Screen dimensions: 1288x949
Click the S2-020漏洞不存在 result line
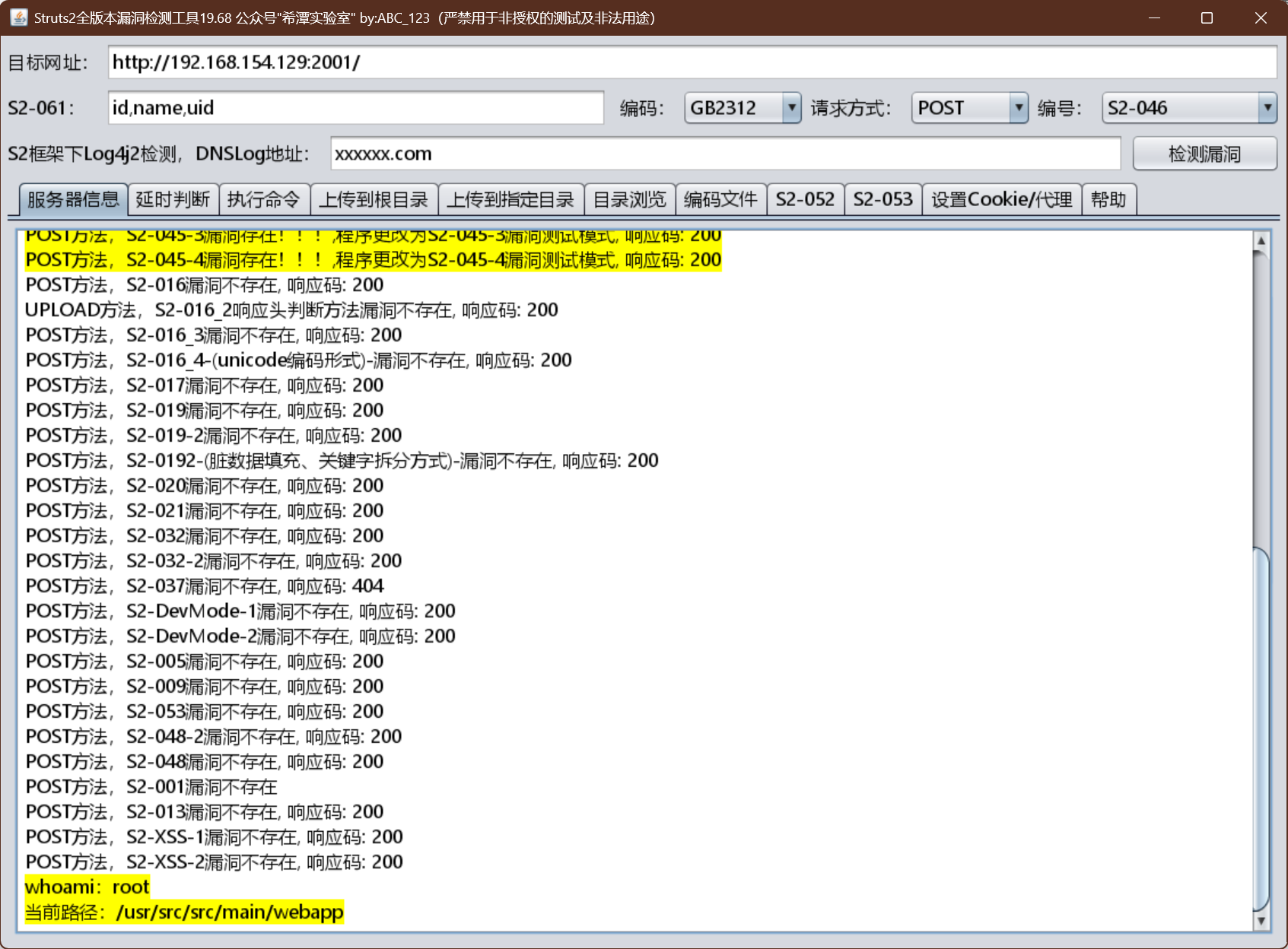(x=205, y=486)
